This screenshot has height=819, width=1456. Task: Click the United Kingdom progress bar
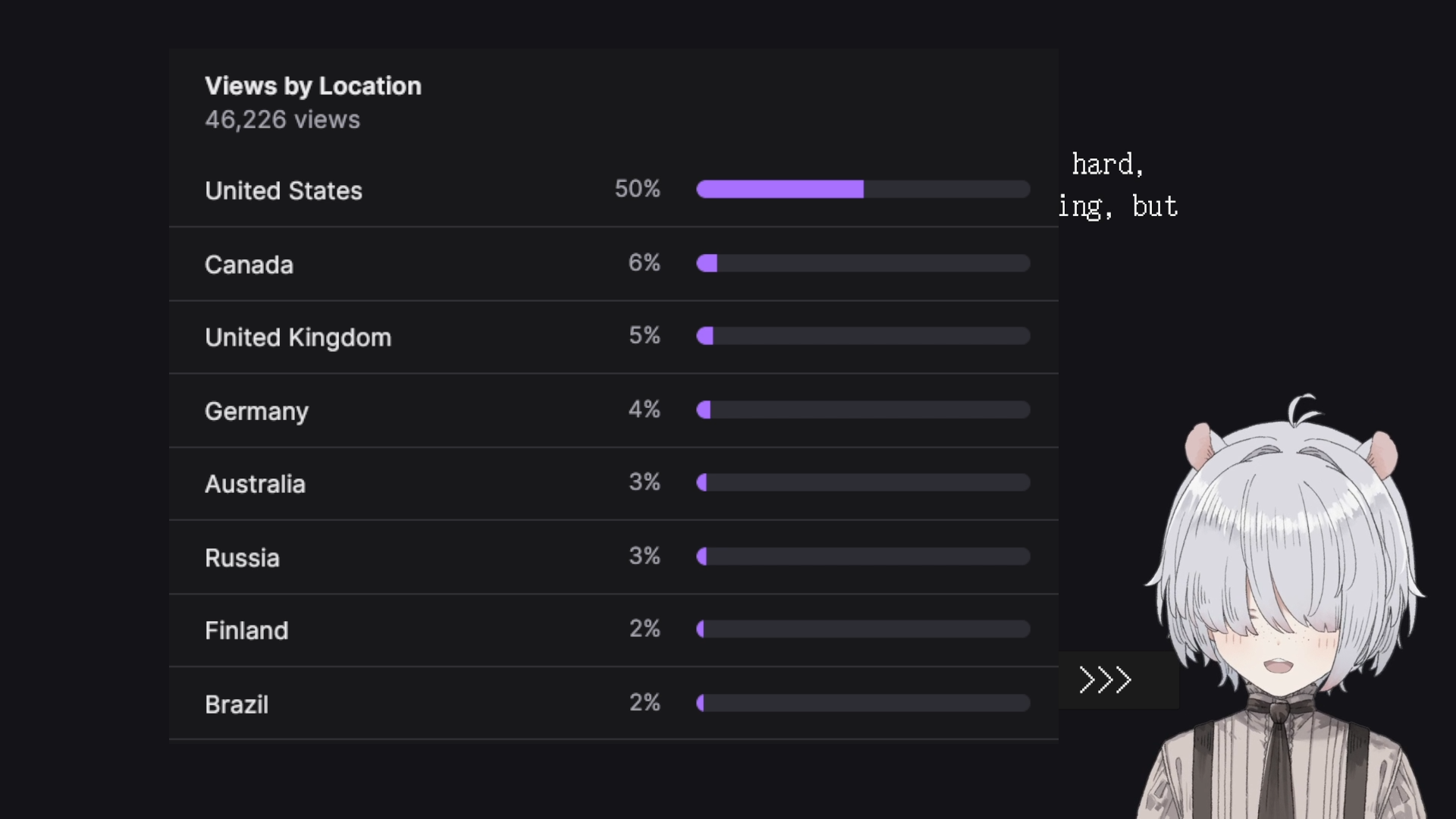click(x=863, y=336)
